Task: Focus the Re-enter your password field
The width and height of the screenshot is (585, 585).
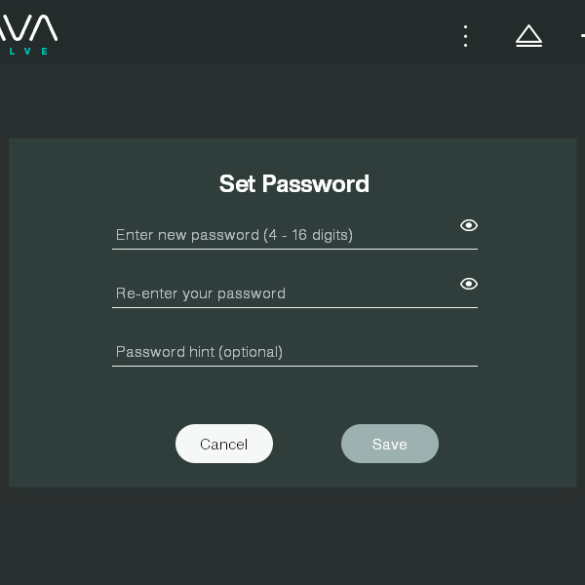Action: 295,294
